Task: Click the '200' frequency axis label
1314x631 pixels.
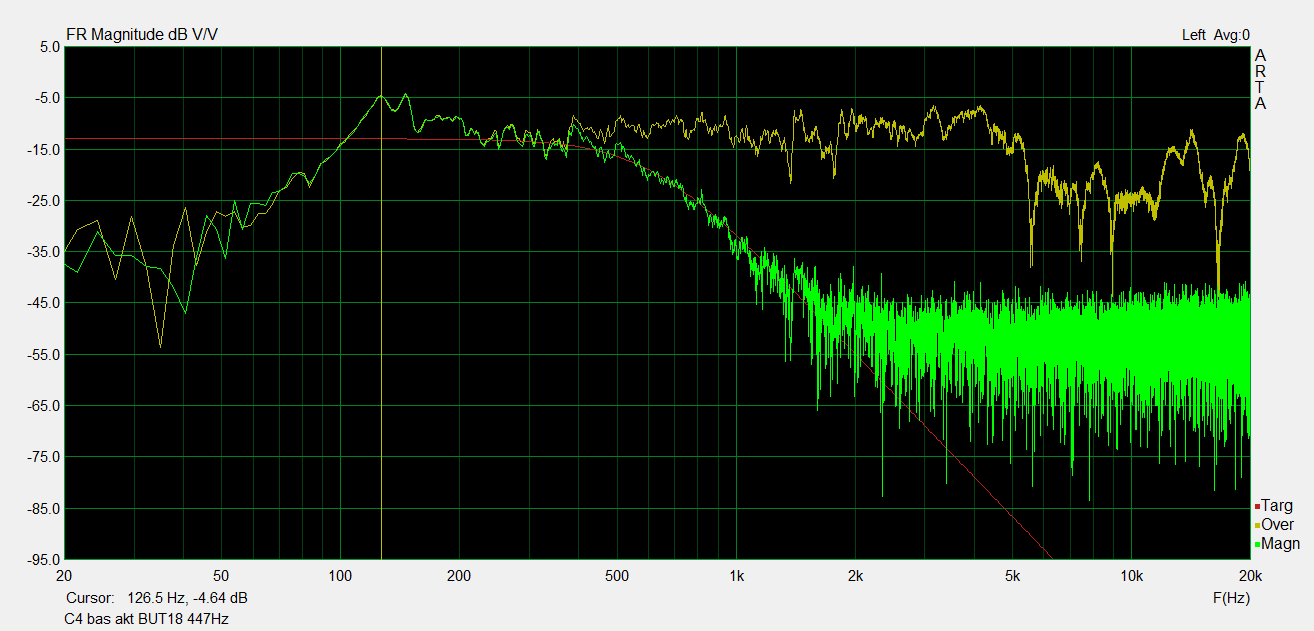Action: [459, 576]
